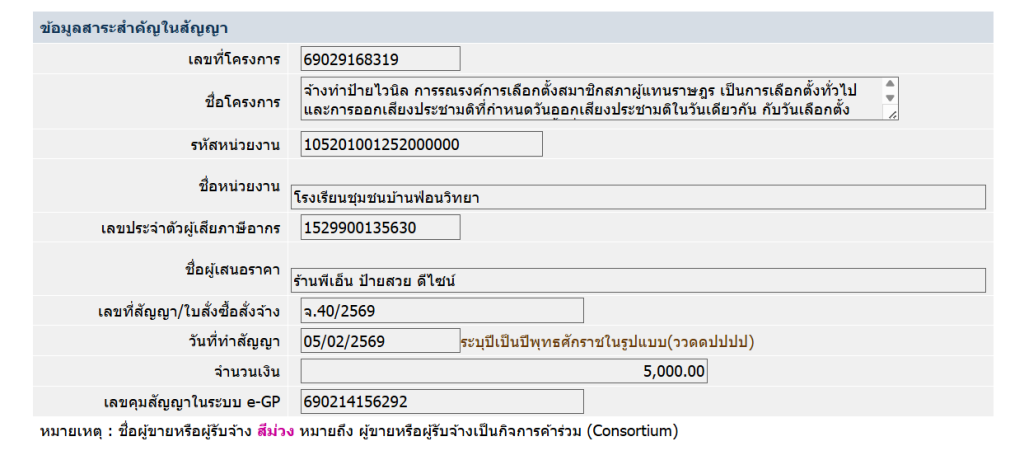This screenshot has height=460, width=1024.
Task: Click the ชื่อผู้เสนอราคา field ร้านพีเอ็น ป้ายสวย ดีไซน์
Action: (638, 282)
